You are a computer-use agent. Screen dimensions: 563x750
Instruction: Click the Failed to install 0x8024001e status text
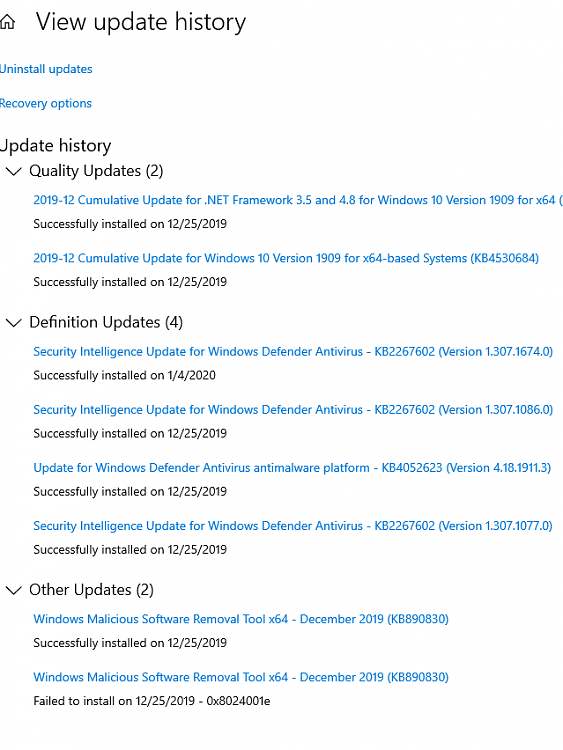[152, 701]
